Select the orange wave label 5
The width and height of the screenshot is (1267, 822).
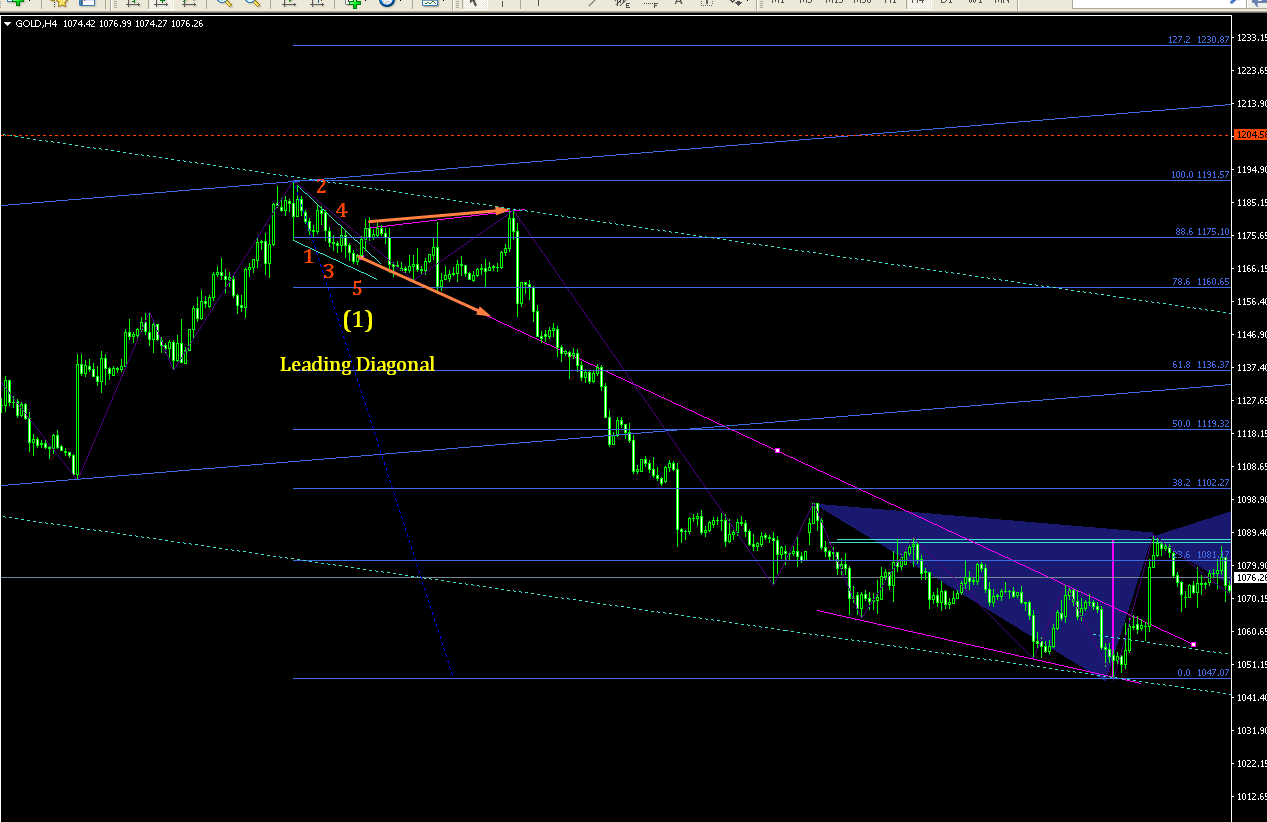pos(357,289)
